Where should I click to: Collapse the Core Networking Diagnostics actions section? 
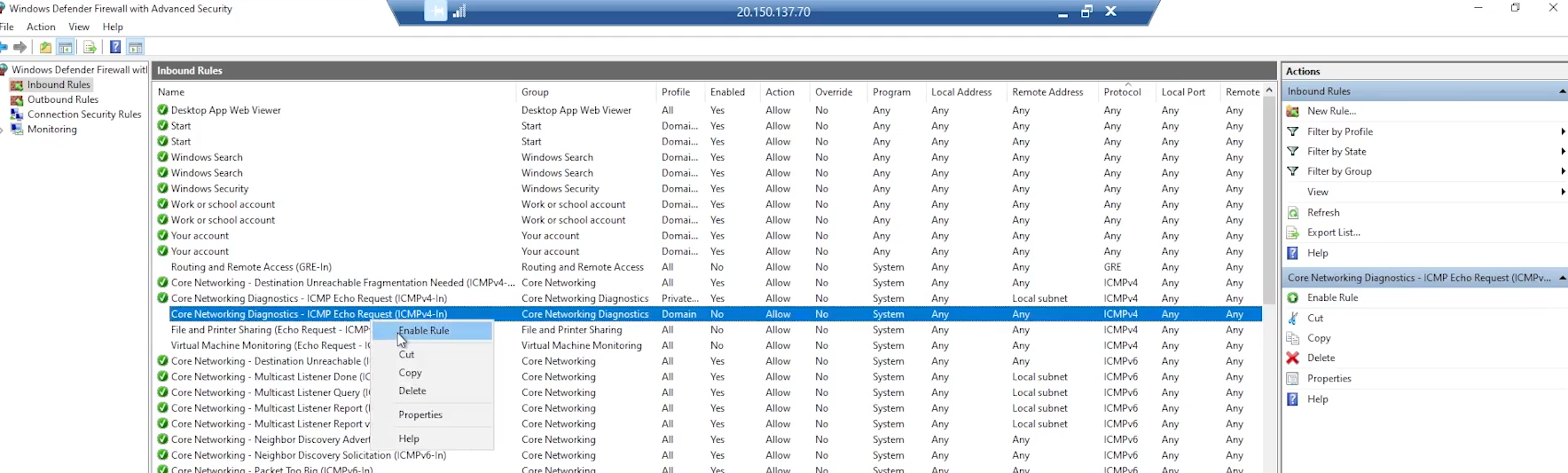[1562, 278]
